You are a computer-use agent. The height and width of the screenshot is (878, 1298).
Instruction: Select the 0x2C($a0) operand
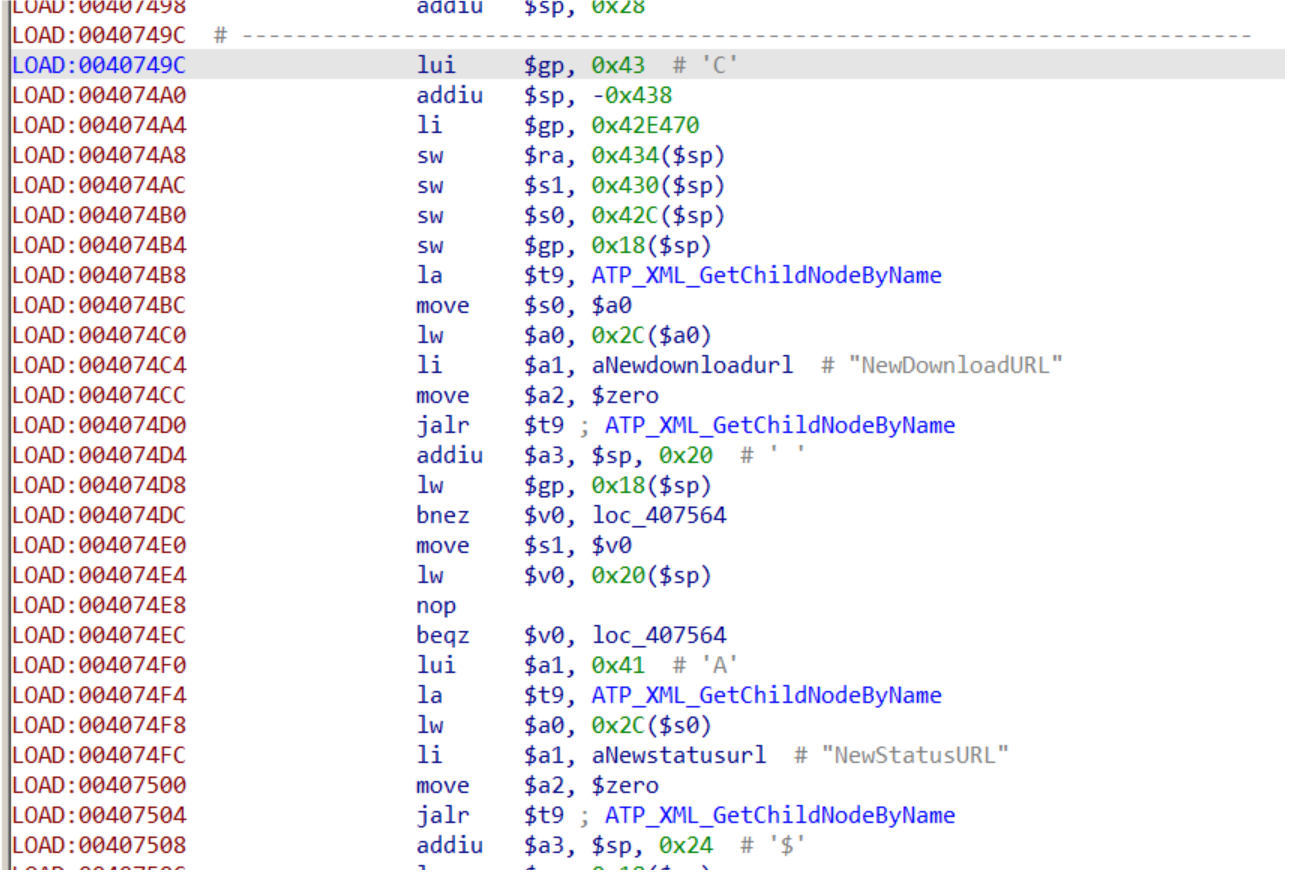point(651,335)
